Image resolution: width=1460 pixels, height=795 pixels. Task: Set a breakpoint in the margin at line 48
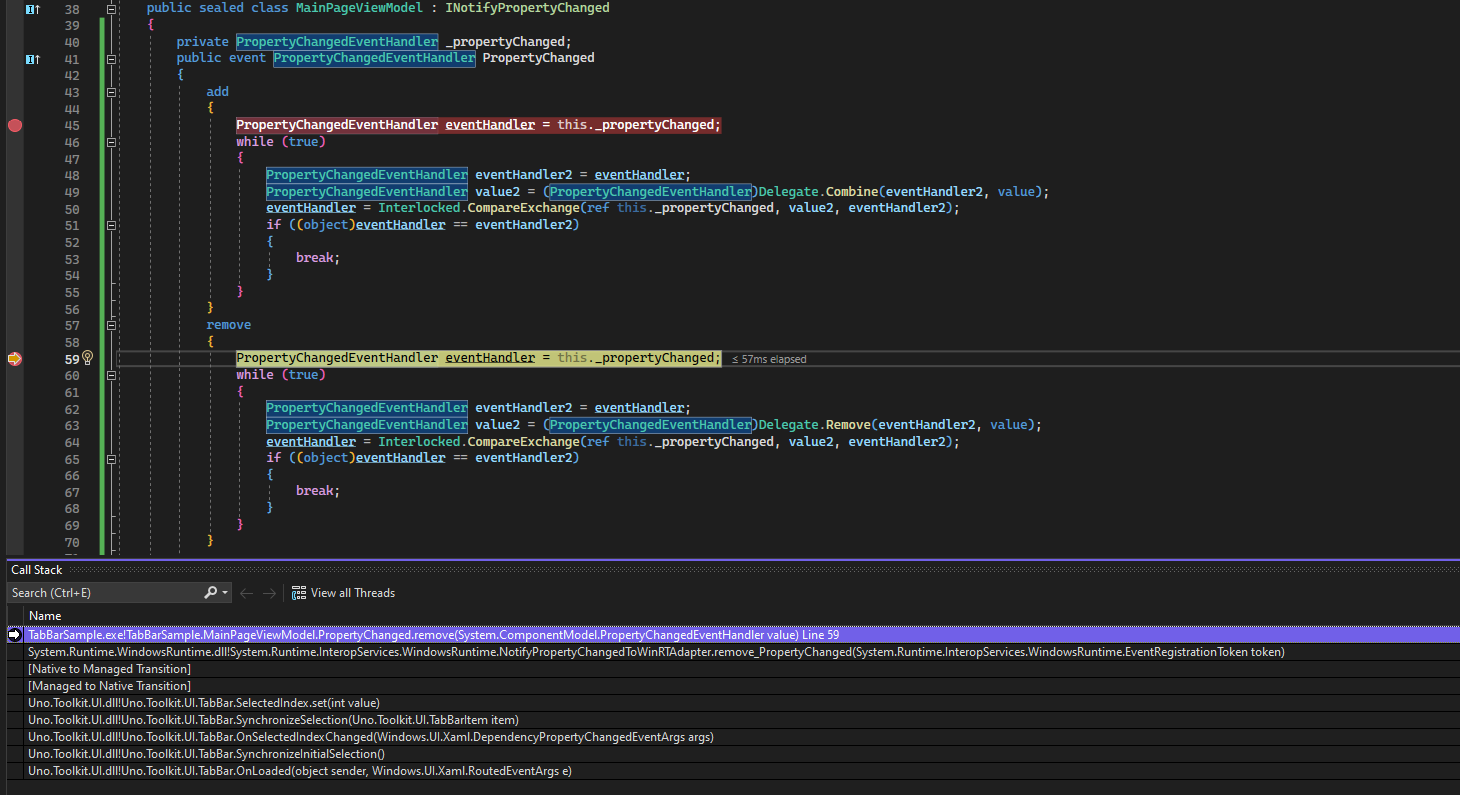14,174
